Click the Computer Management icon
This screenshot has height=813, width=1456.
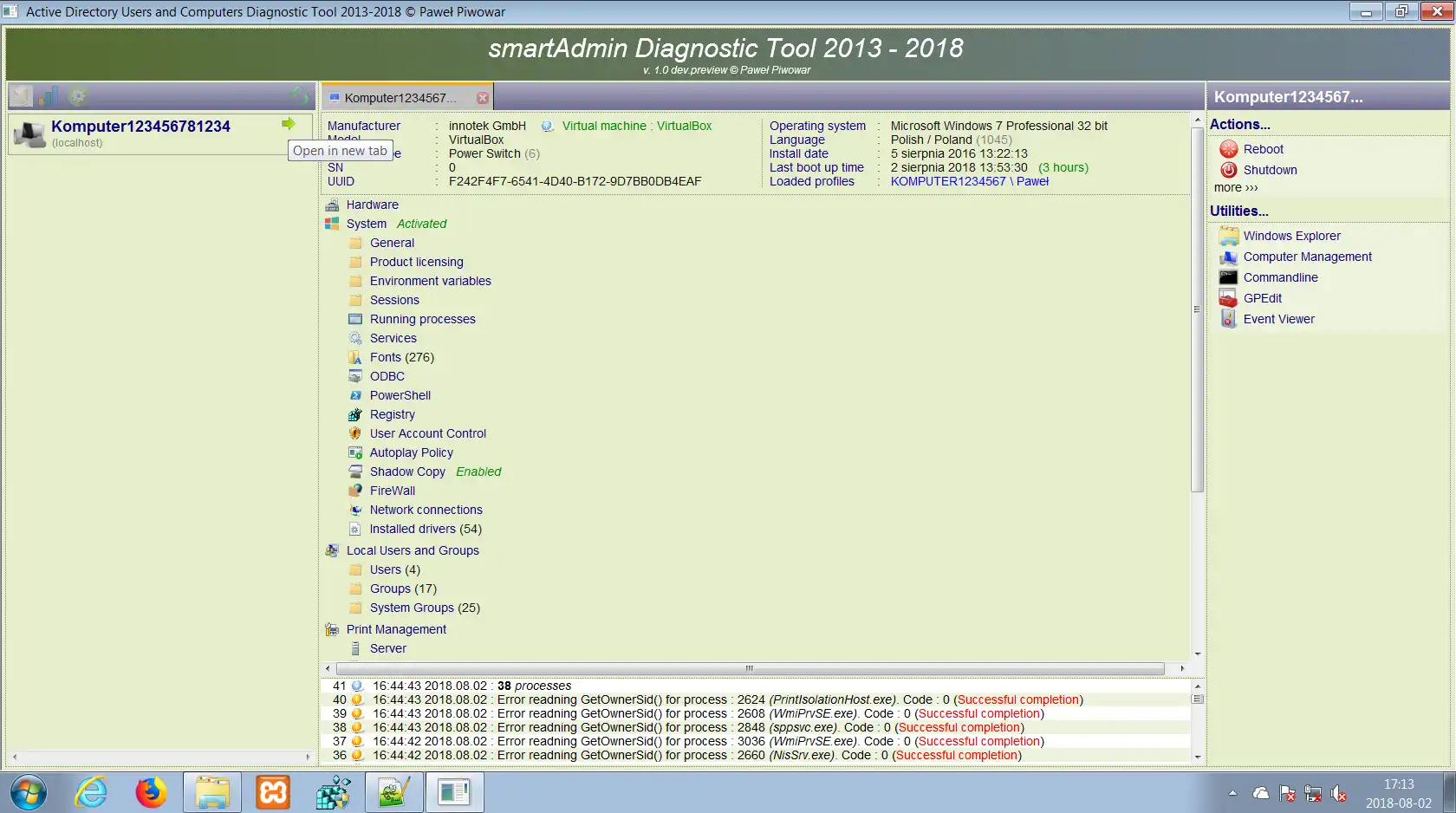pos(1228,257)
